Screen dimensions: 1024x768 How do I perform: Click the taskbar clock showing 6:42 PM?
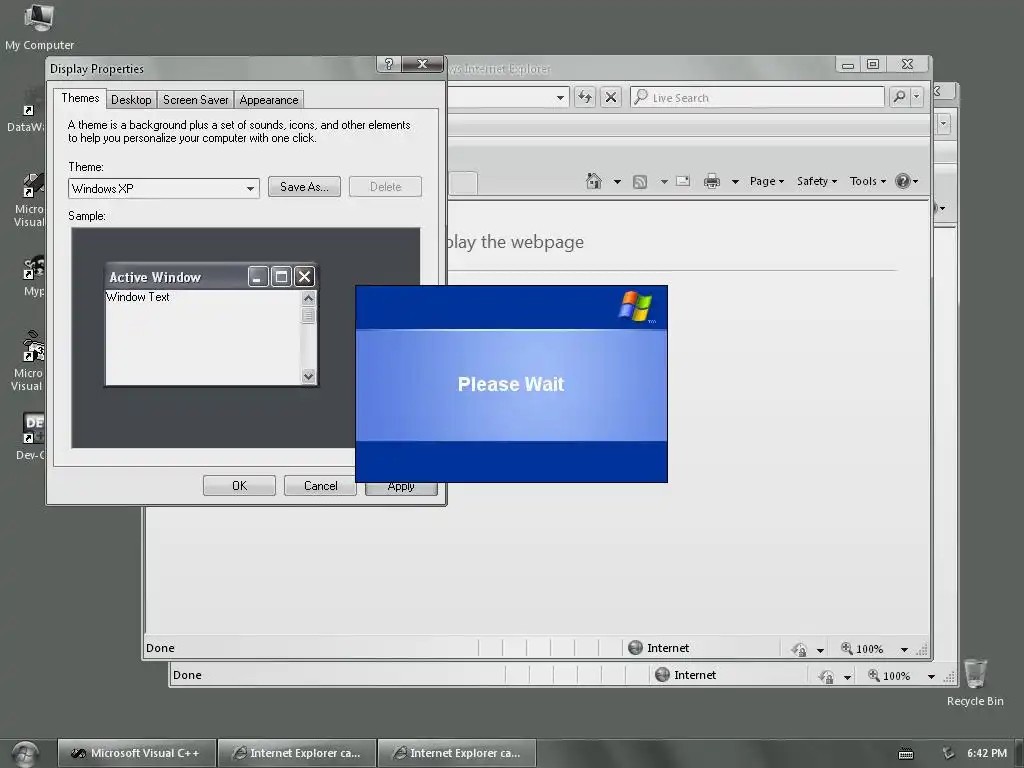987,753
